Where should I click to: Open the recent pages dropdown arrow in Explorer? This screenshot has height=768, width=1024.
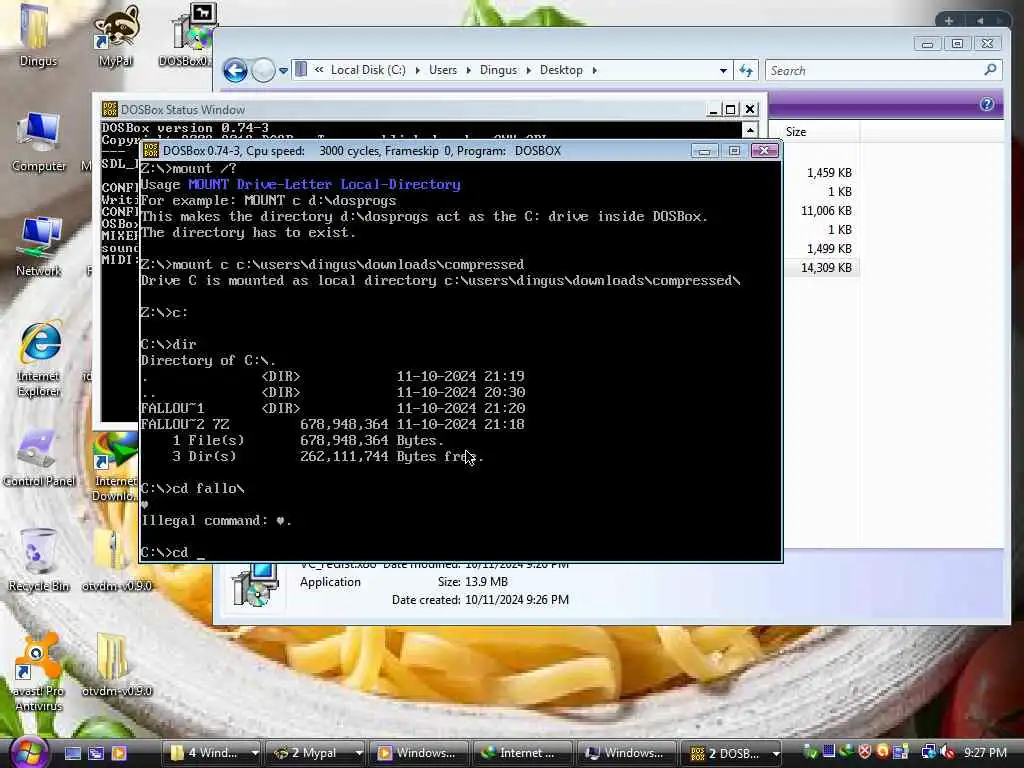click(283, 71)
